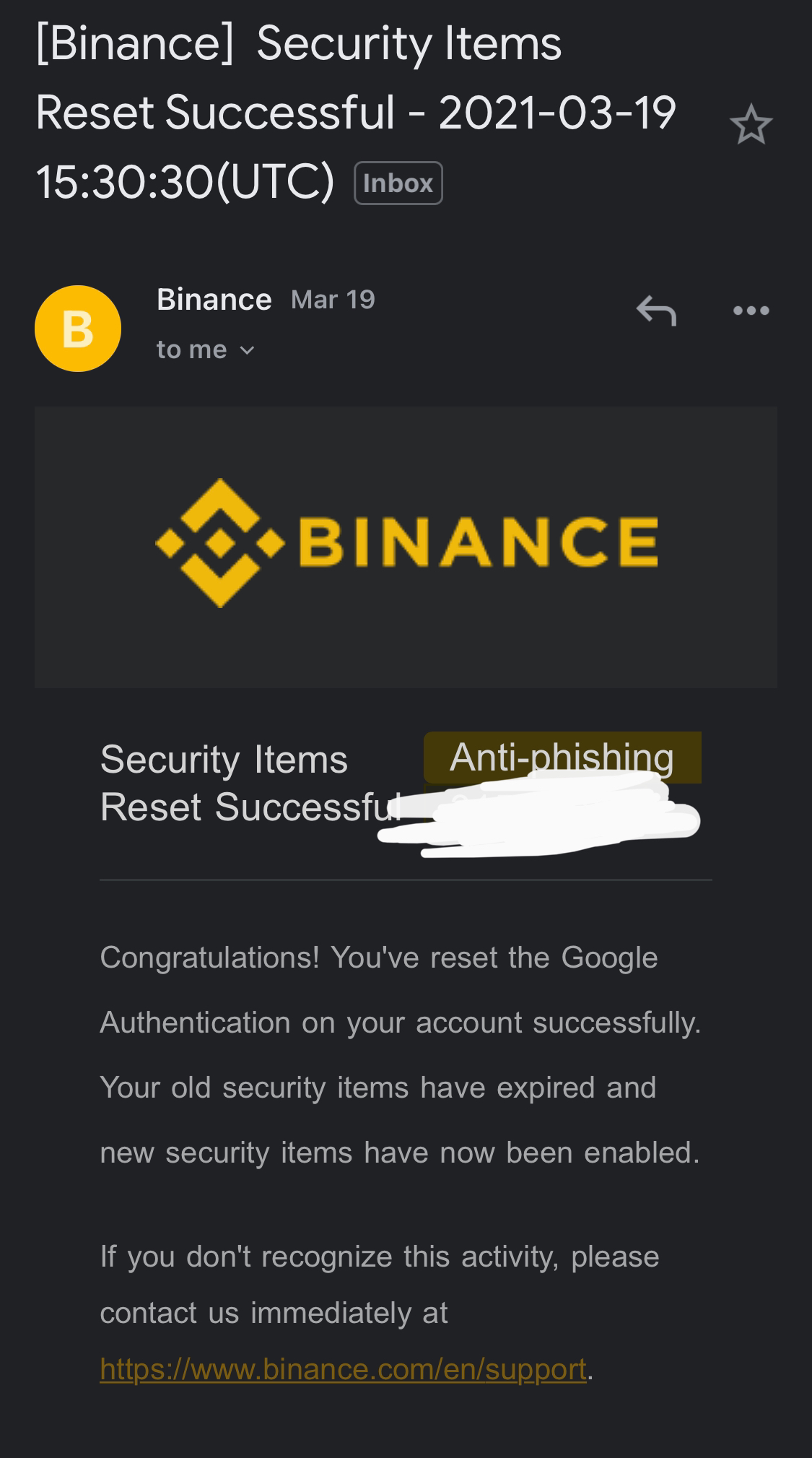Tap the 'Security Items Reset Successful' heading
Image resolution: width=812 pixels, height=1458 pixels.
tap(250, 783)
